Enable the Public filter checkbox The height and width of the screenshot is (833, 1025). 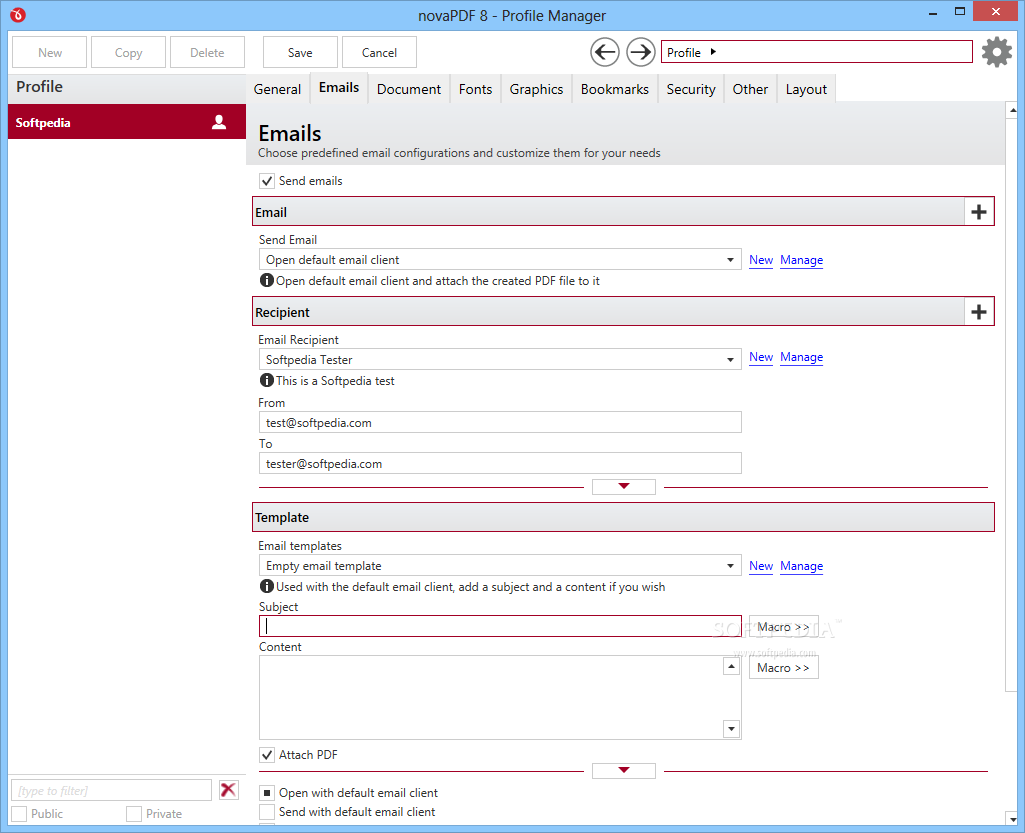pyautogui.click(x=20, y=814)
